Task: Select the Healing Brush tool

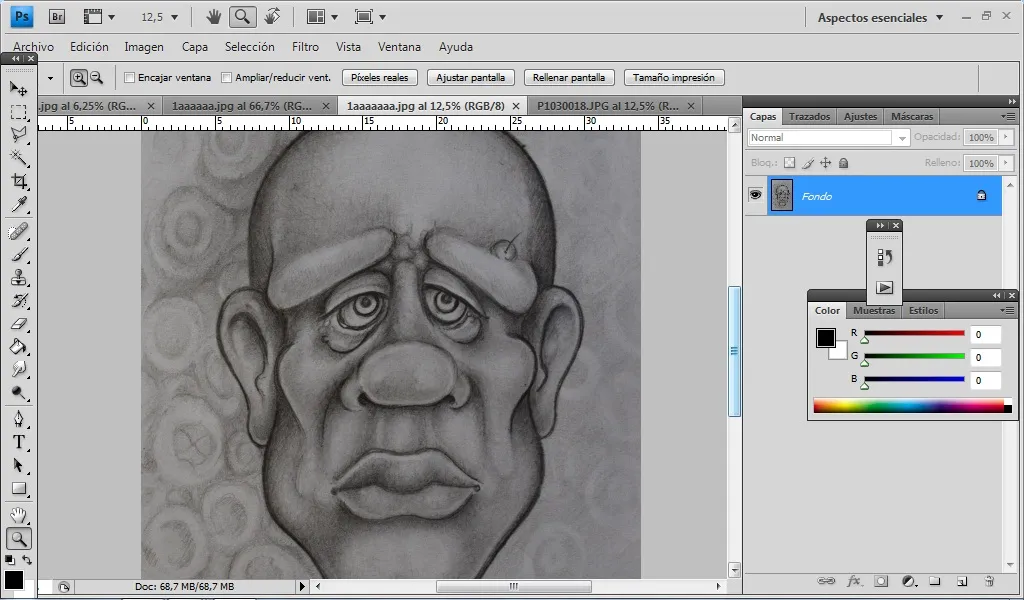Action: (18, 231)
